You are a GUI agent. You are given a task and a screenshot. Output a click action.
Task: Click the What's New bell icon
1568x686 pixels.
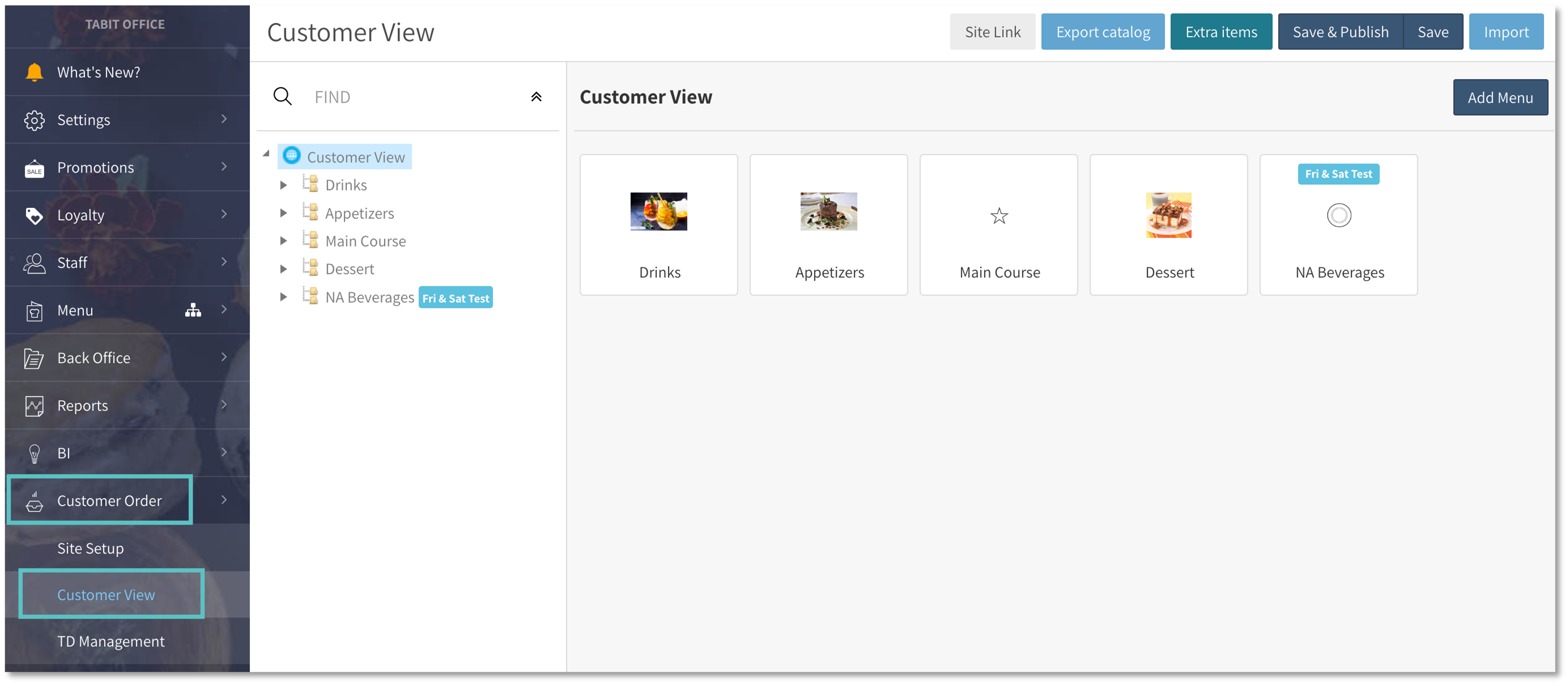pyautogui.click(x=34, y=73)
